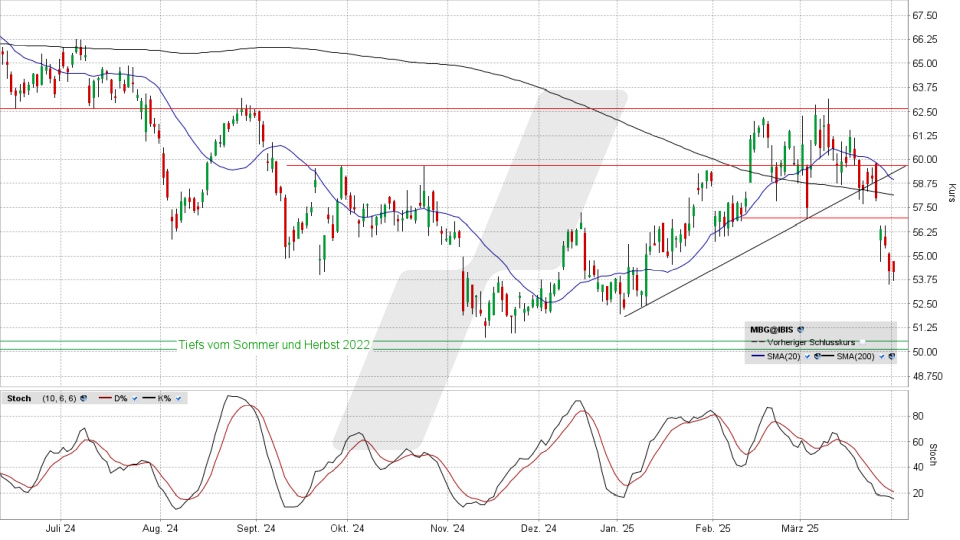Open Stoch (10, 6, 6) settings icon
Viewport: 960px width, 540px height.
pos(83,398)
